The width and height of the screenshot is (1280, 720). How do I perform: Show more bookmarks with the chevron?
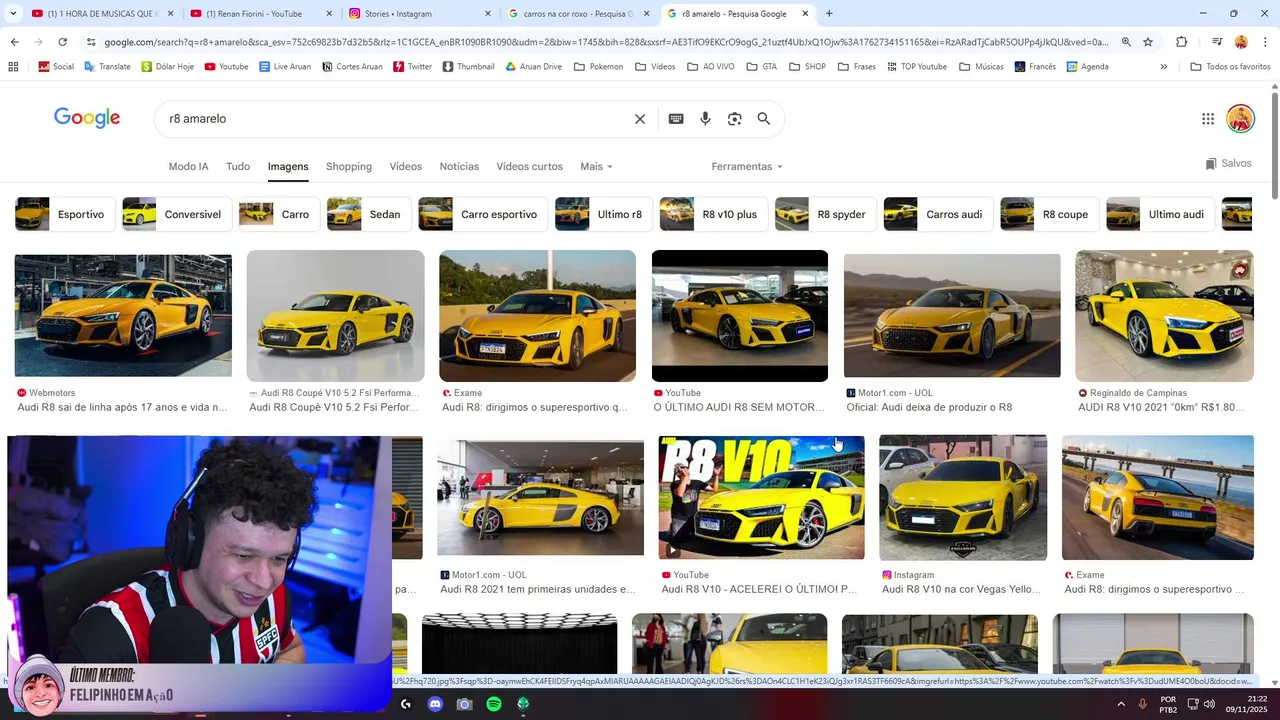[1163, 67]
